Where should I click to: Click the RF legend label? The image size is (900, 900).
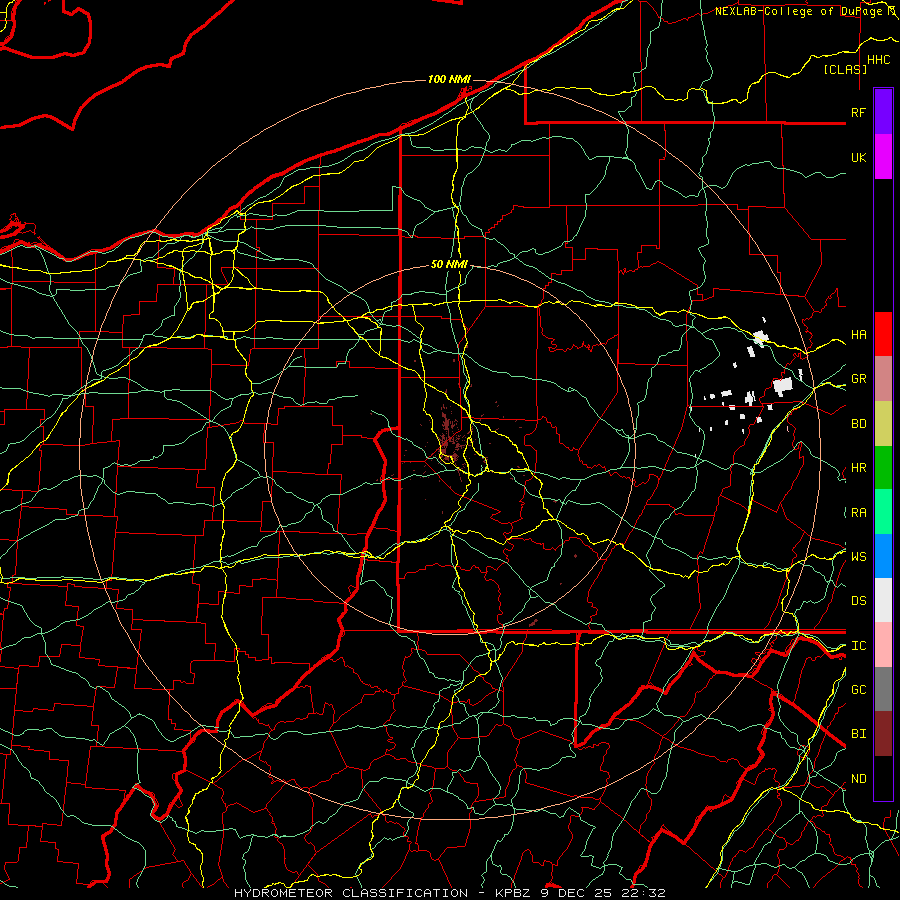click(859, 112)
